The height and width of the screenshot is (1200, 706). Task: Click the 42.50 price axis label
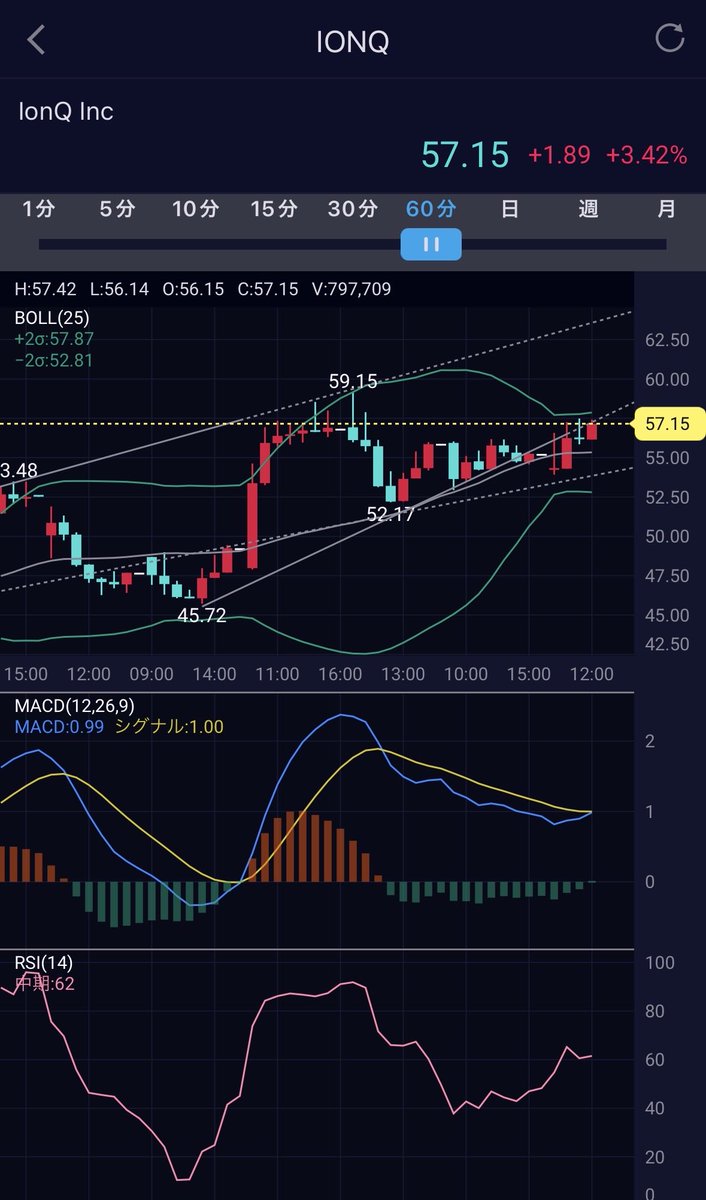pos(667,644)
